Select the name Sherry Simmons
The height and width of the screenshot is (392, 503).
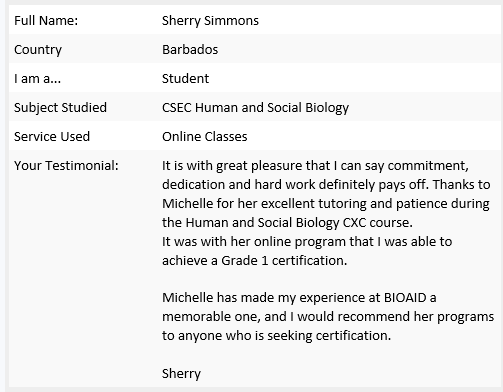coord(210,21)
